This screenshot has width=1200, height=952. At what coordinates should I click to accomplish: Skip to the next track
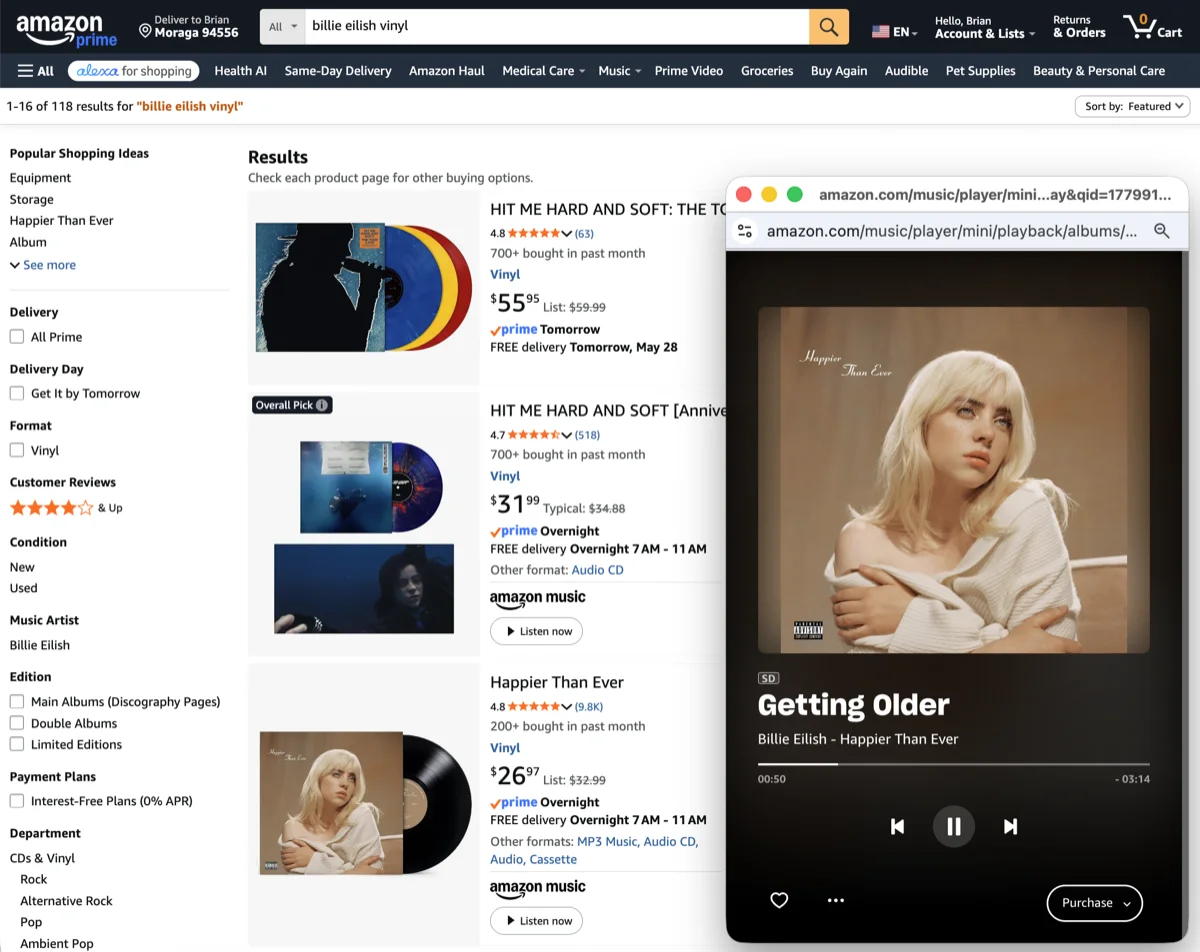1010,826
